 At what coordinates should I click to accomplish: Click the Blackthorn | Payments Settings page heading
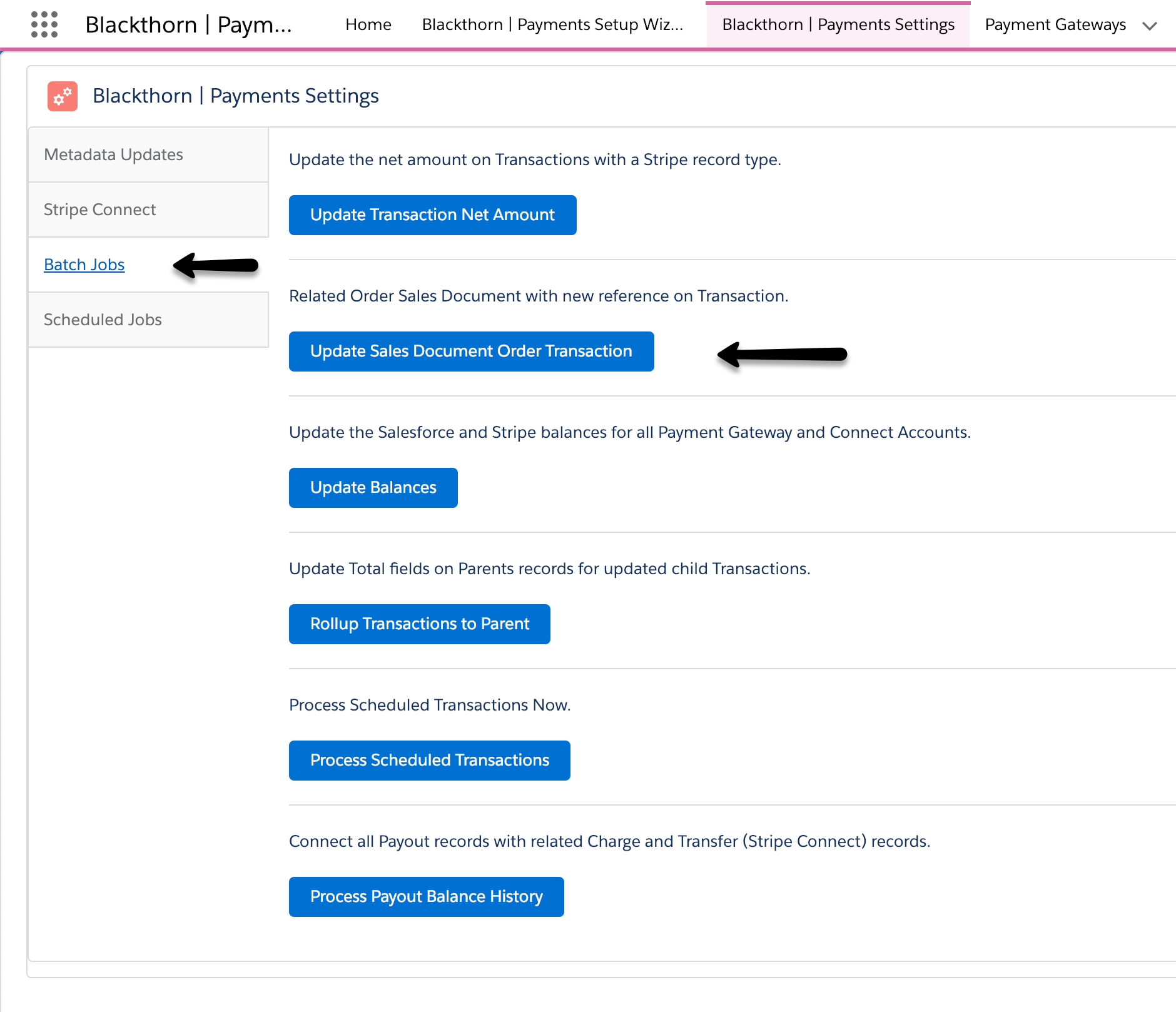point(236,96)
